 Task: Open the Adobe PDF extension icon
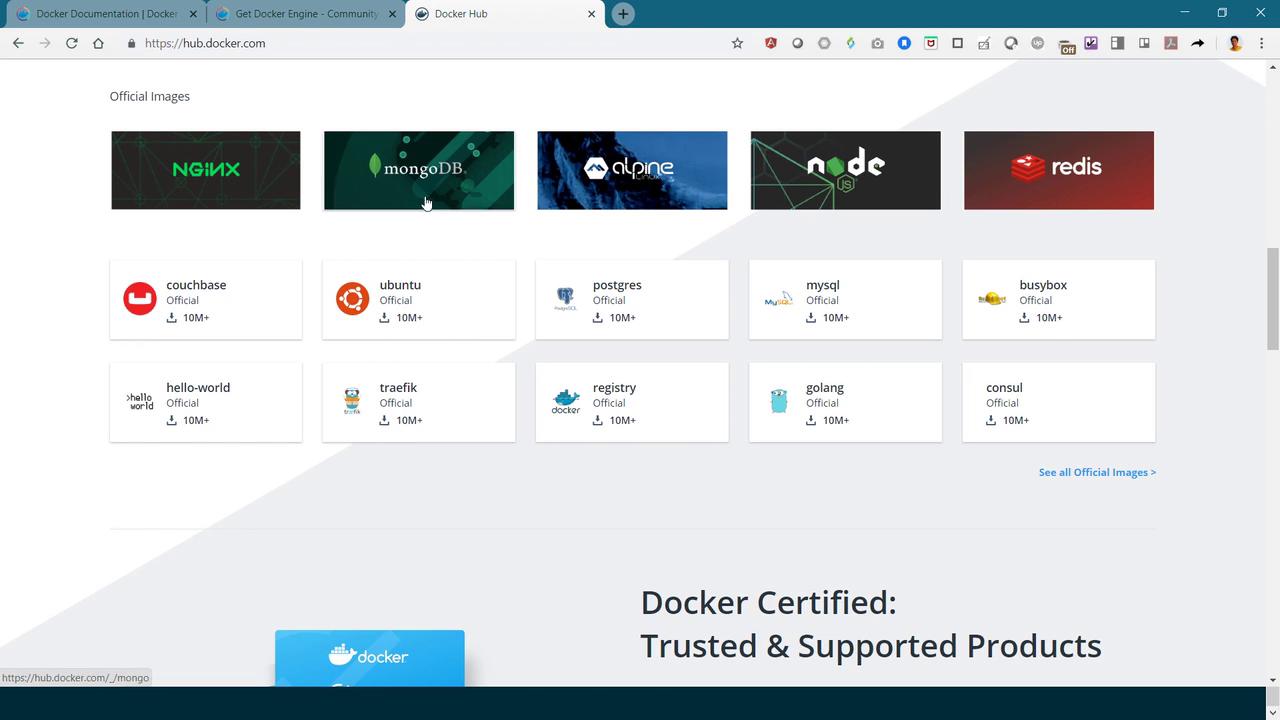tap(1171, 43)
